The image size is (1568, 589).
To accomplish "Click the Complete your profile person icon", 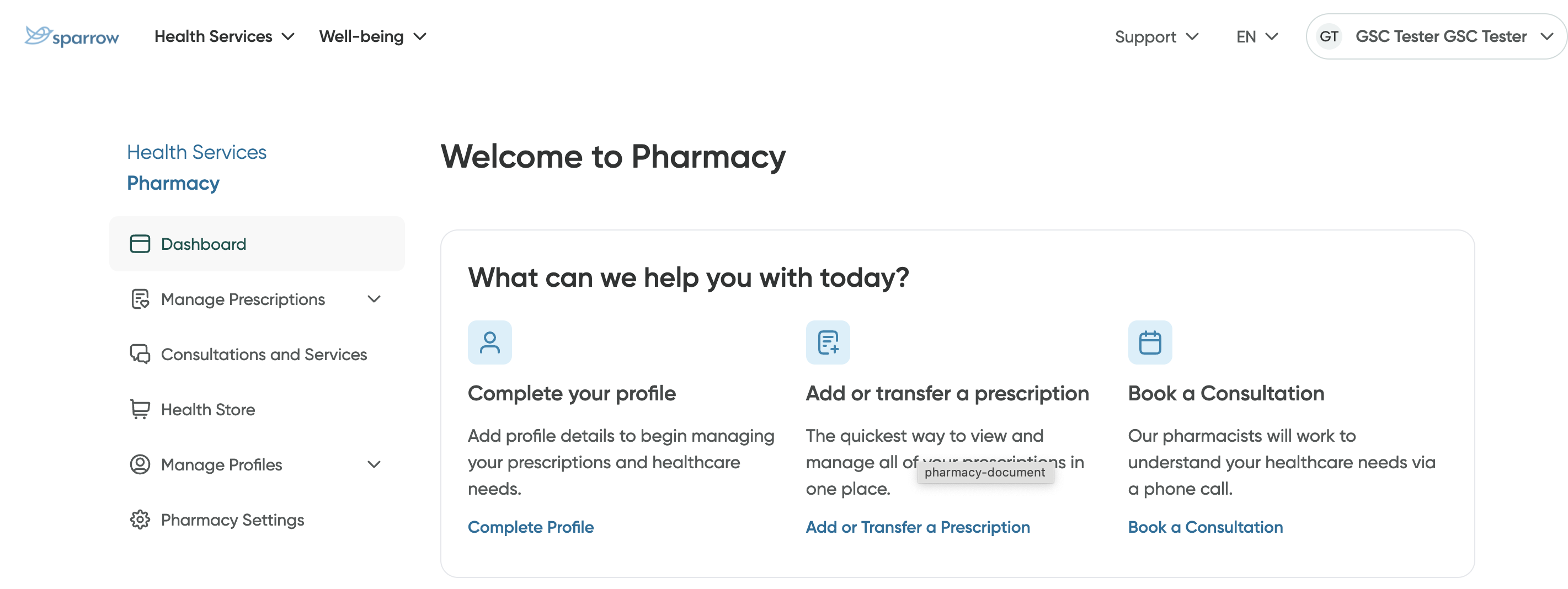I will (x=489, y=342).
